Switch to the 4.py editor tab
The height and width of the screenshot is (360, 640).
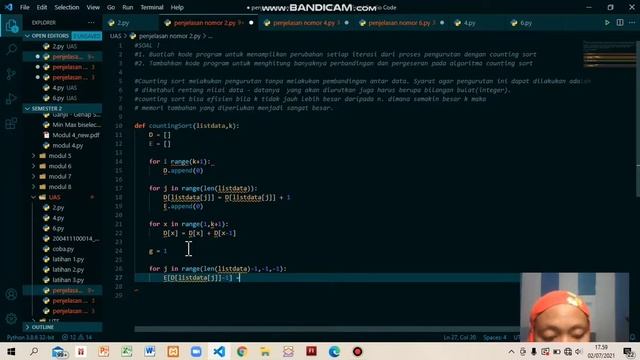[469, 23]
